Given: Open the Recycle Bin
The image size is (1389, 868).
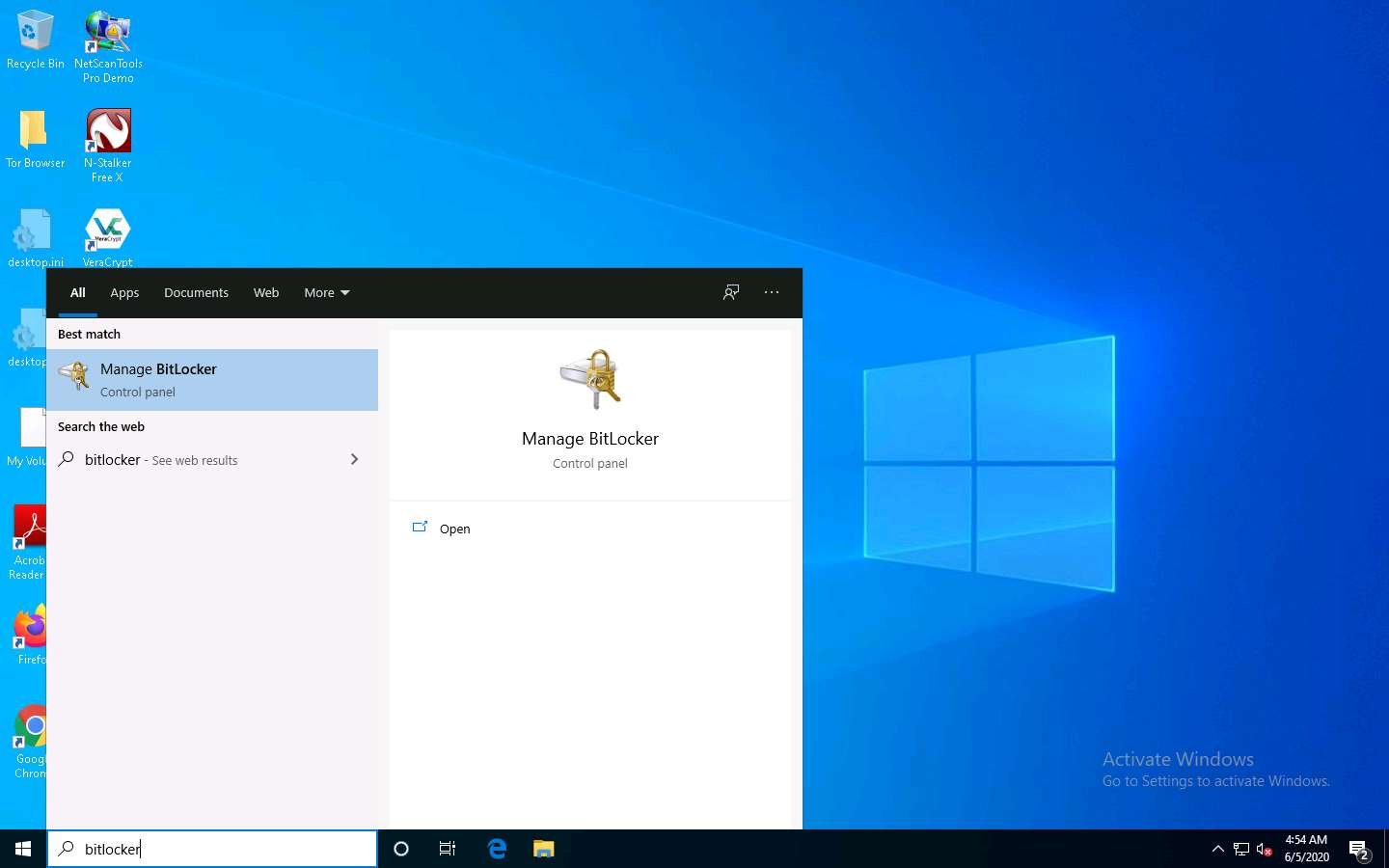Looking at the screenshot, I should tap(36, 31).
